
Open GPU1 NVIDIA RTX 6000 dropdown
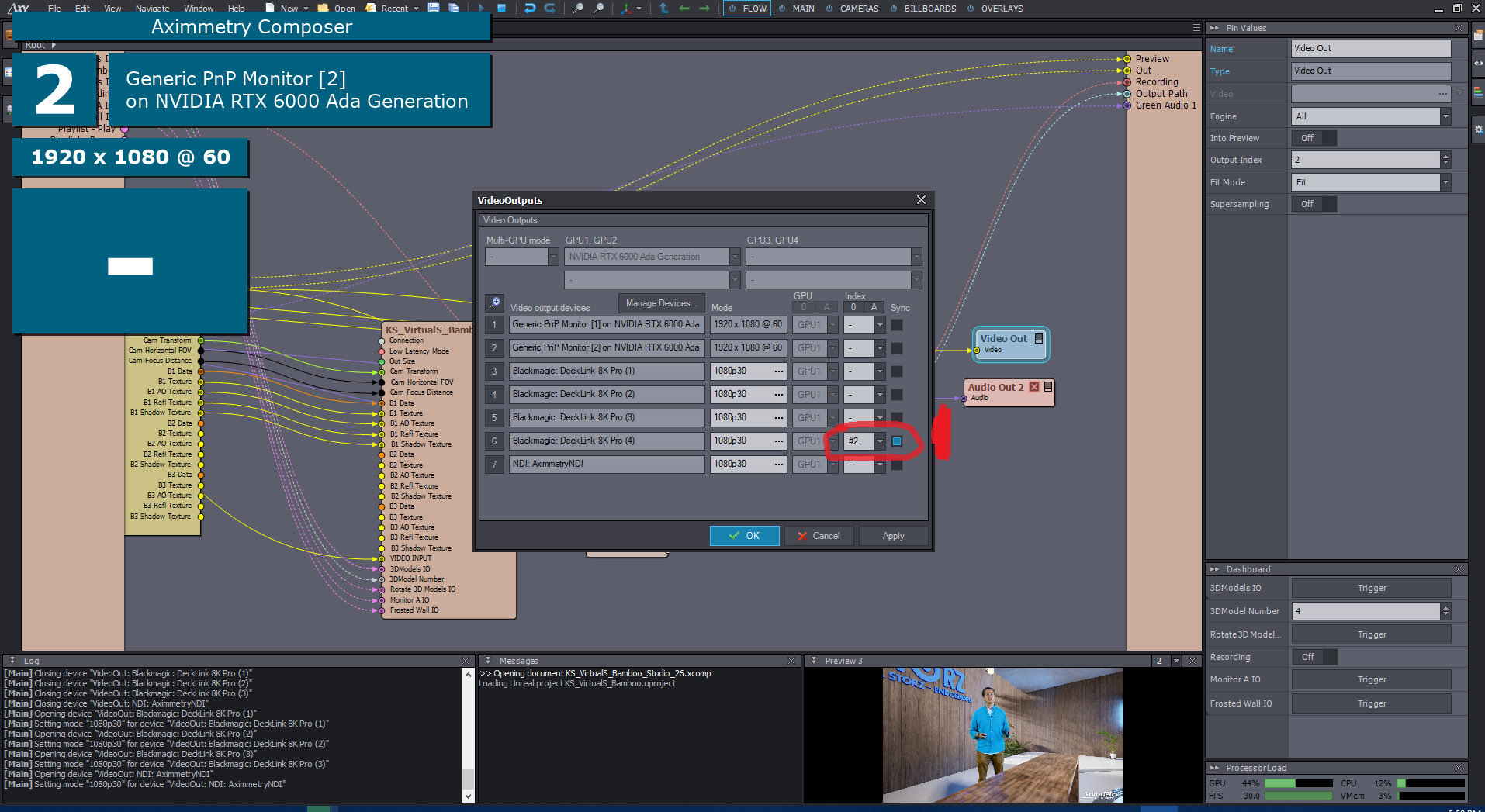[735, 257]
